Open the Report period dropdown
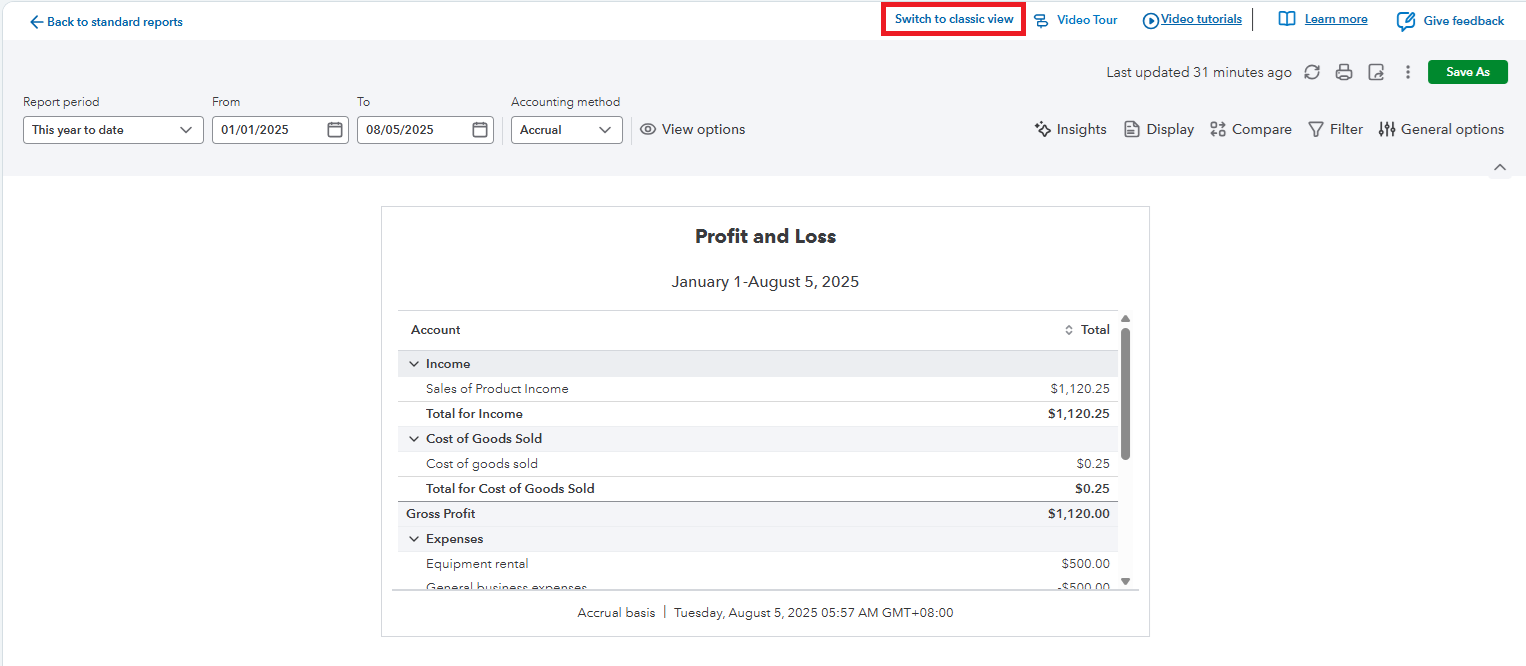The width and height of the screenshot is (1526, 666). [113, 130]
